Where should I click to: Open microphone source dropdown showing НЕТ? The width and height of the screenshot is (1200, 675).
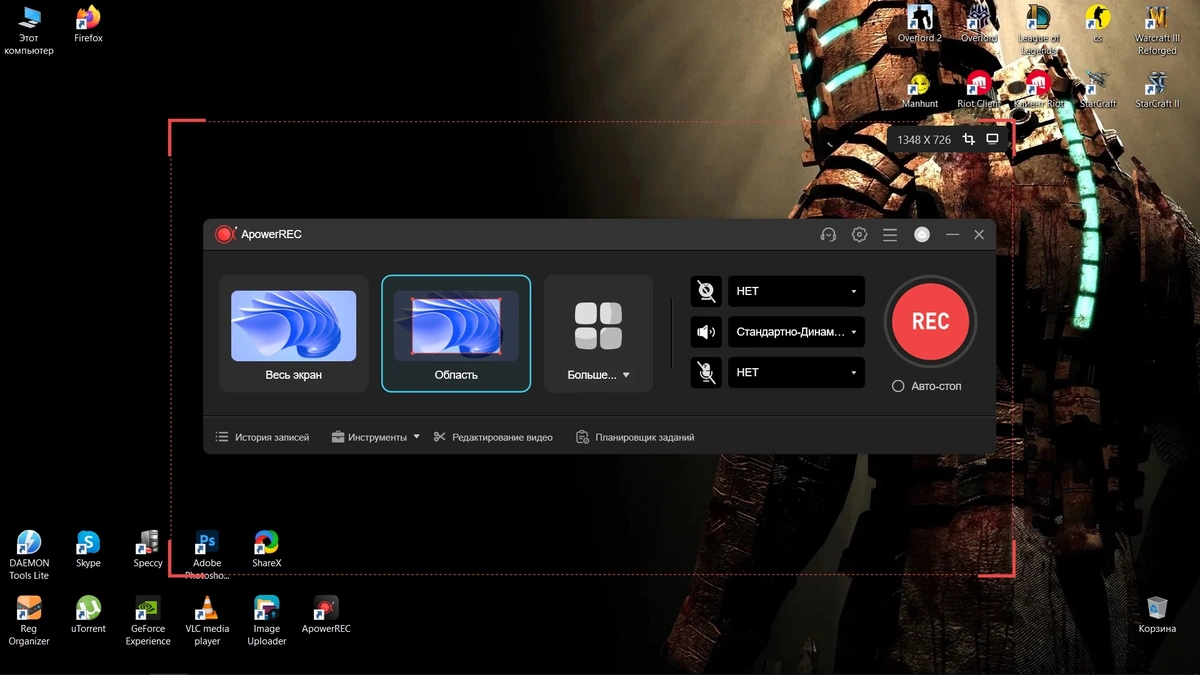tap(796, 372)
